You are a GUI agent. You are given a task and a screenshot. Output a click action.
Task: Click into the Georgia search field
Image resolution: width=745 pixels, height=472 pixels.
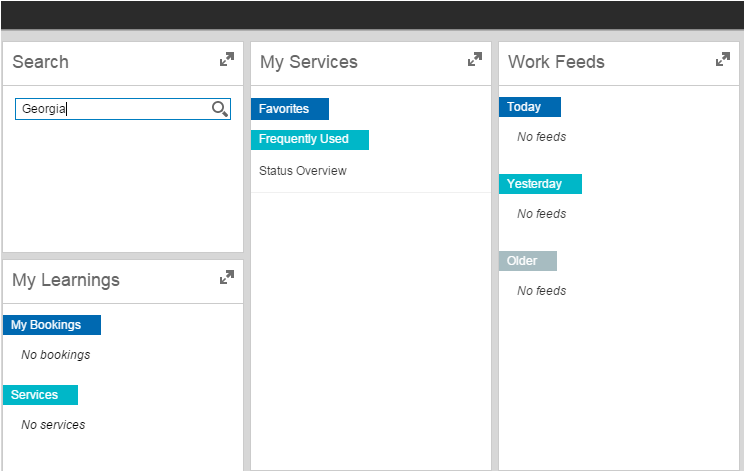[123, 109]
